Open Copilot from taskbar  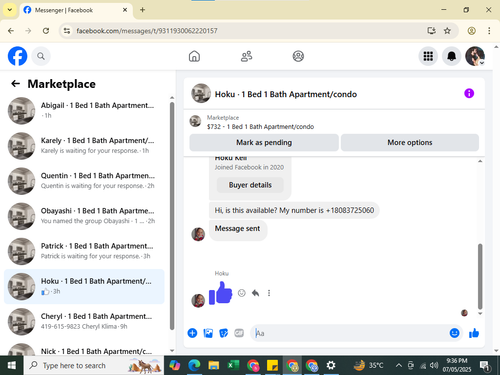click(174, 365)
